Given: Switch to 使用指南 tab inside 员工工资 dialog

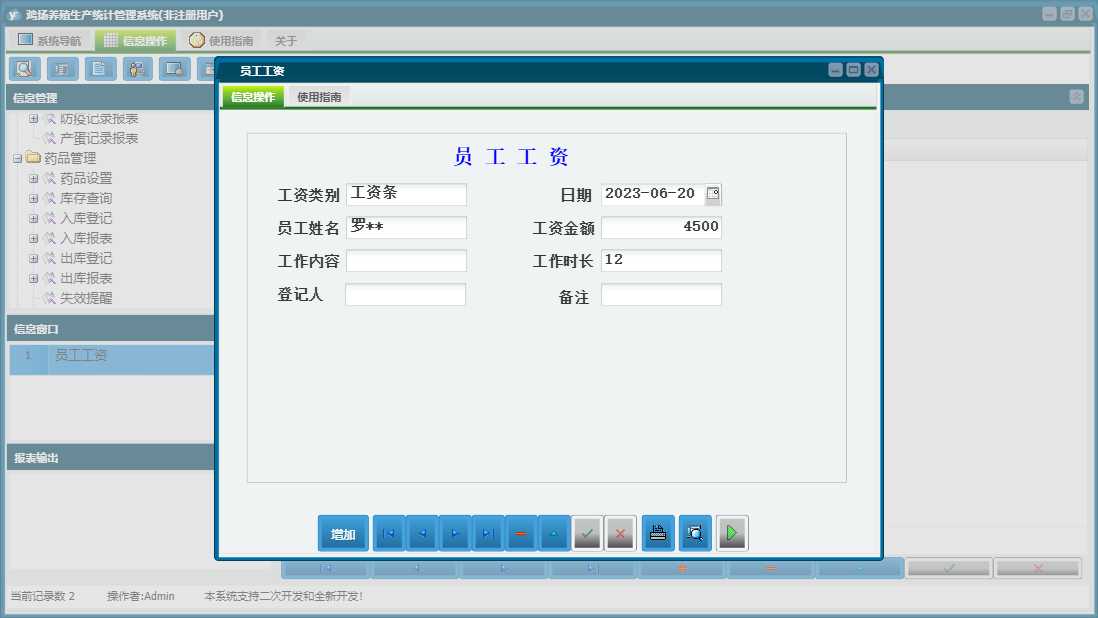Looking at the screenshot, I should click(x=319, y=97).
